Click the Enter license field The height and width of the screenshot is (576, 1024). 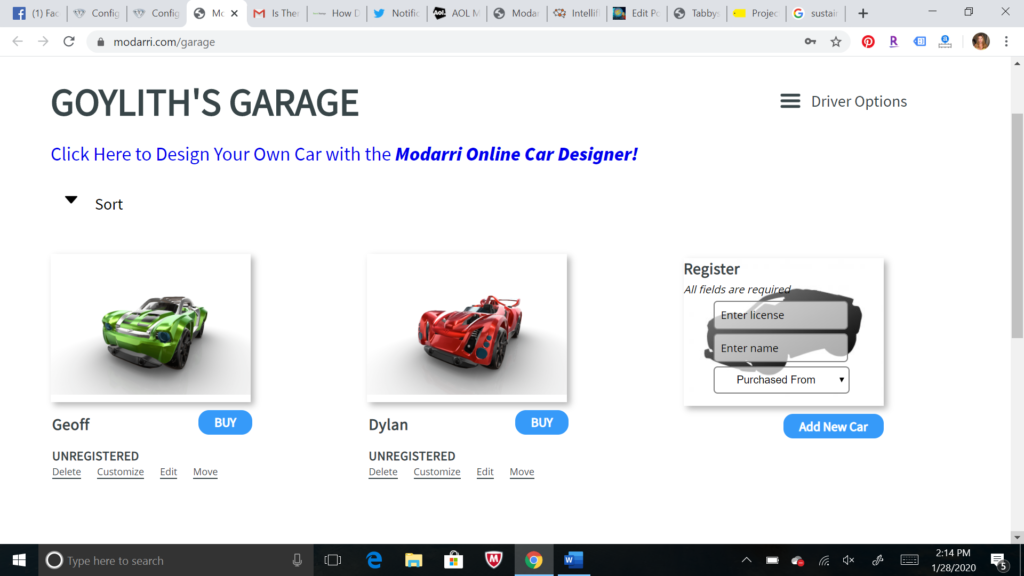(780, 315)
